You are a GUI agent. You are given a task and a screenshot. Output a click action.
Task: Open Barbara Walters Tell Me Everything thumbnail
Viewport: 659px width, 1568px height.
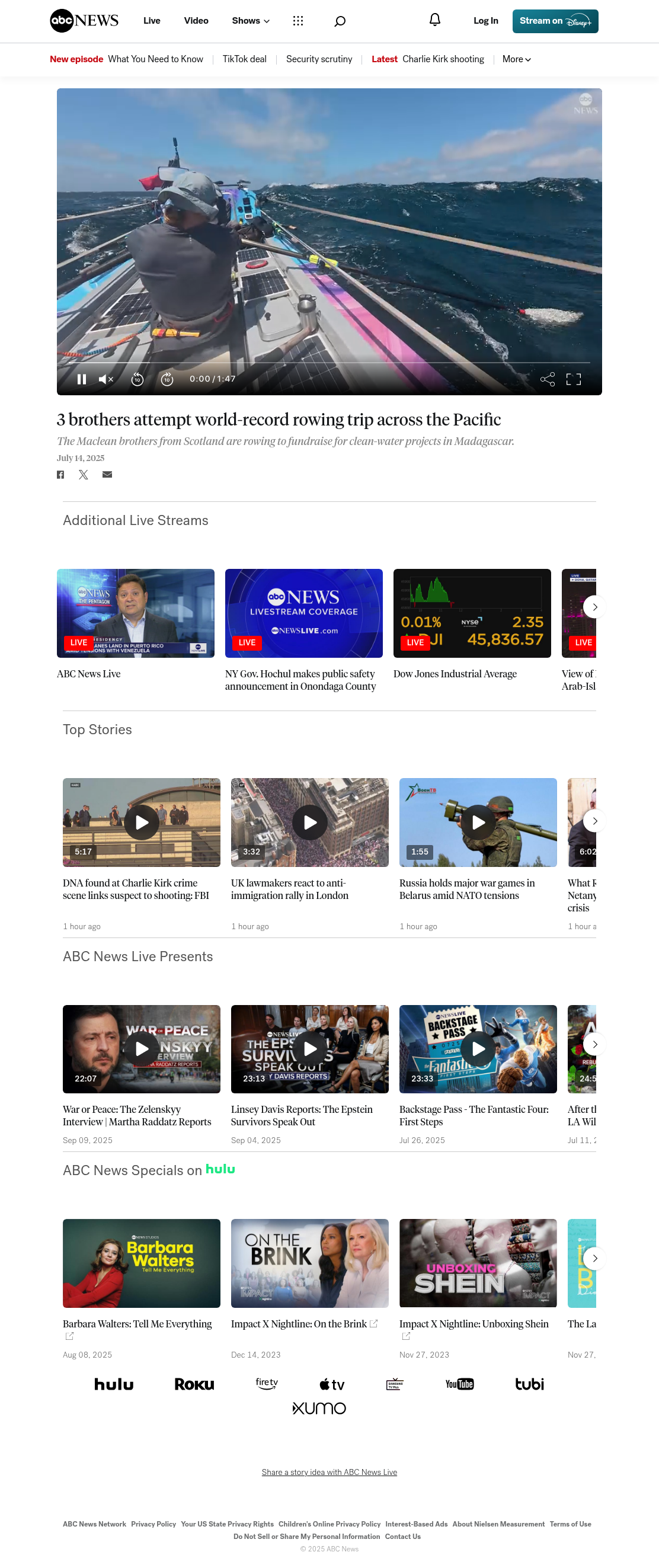[x=141, y=1263]
